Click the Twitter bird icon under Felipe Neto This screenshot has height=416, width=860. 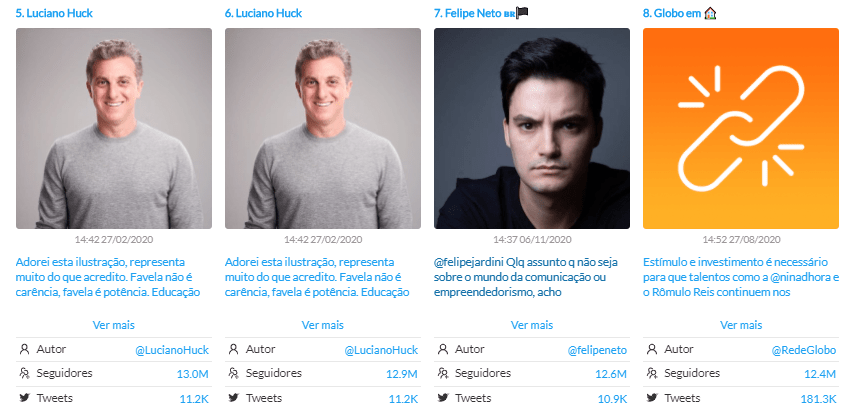[443, 398]
